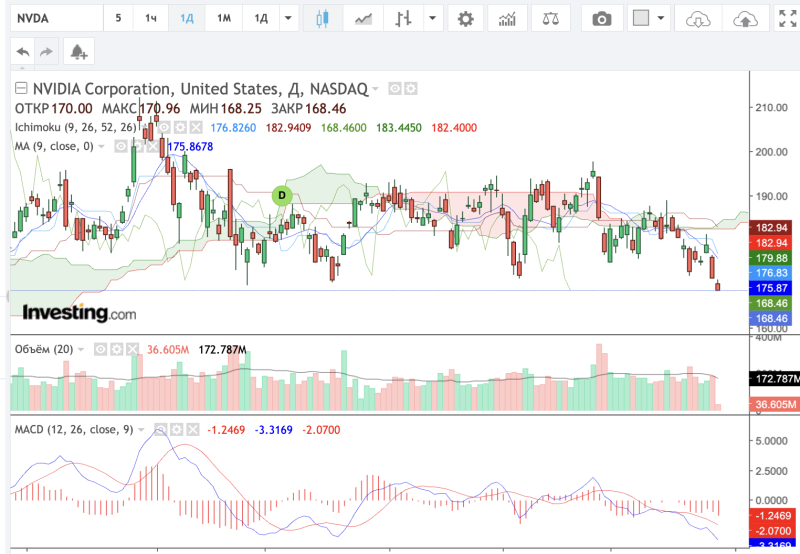Toggle MACD indicator visibility eye
This screenshot has height=554, width=800.
pyautogui.click(x=161, y=429)
